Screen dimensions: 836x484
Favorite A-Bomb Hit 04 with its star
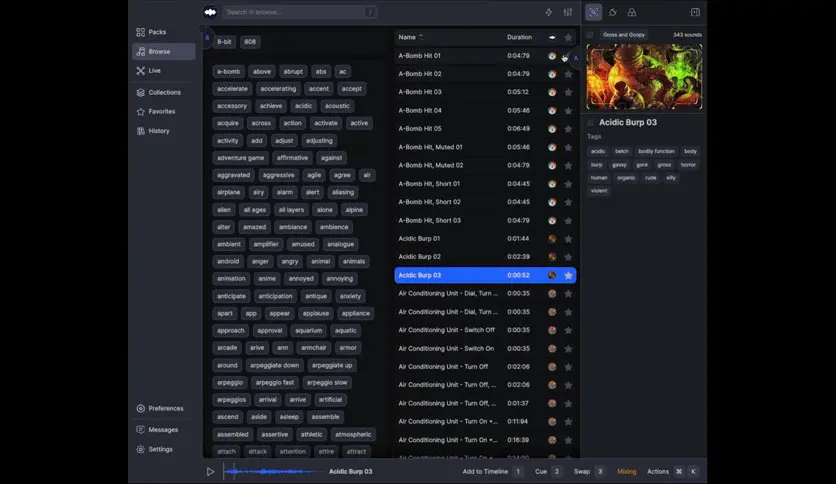[568, 111]
